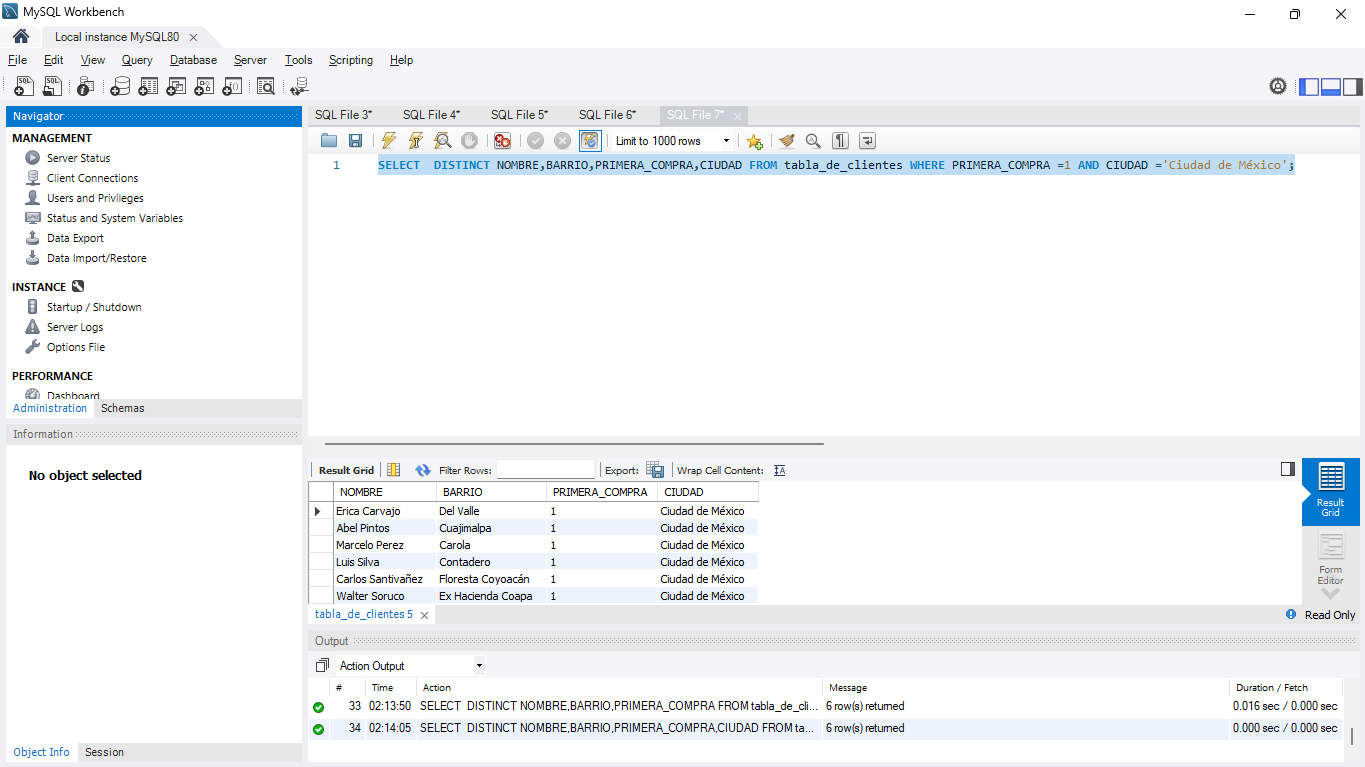Open the Query menu
Image resolution: width=1365 pixels, height=767 pixels.
coord(137,60)
